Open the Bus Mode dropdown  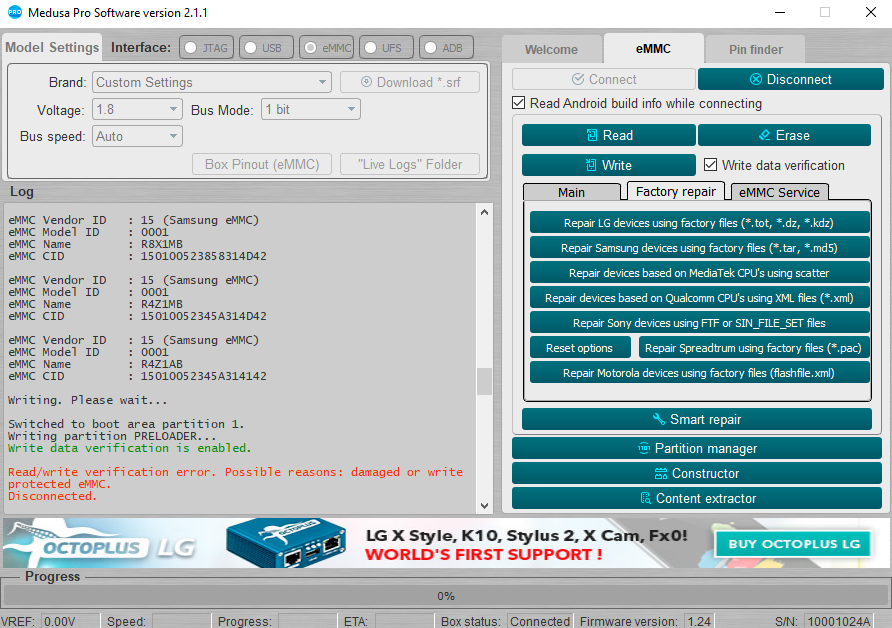(x=311, y=109)
